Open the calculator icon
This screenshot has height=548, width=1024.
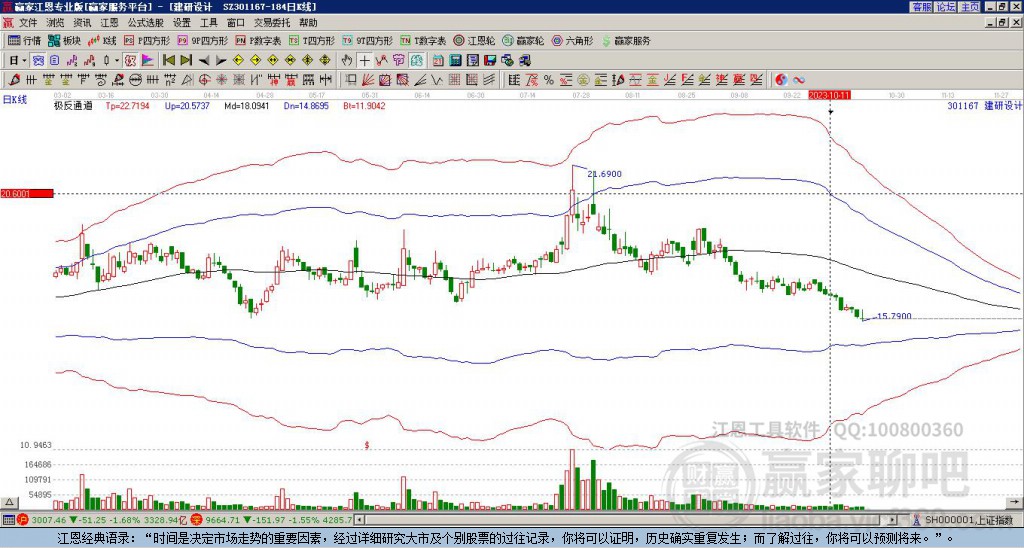point(455,61)
